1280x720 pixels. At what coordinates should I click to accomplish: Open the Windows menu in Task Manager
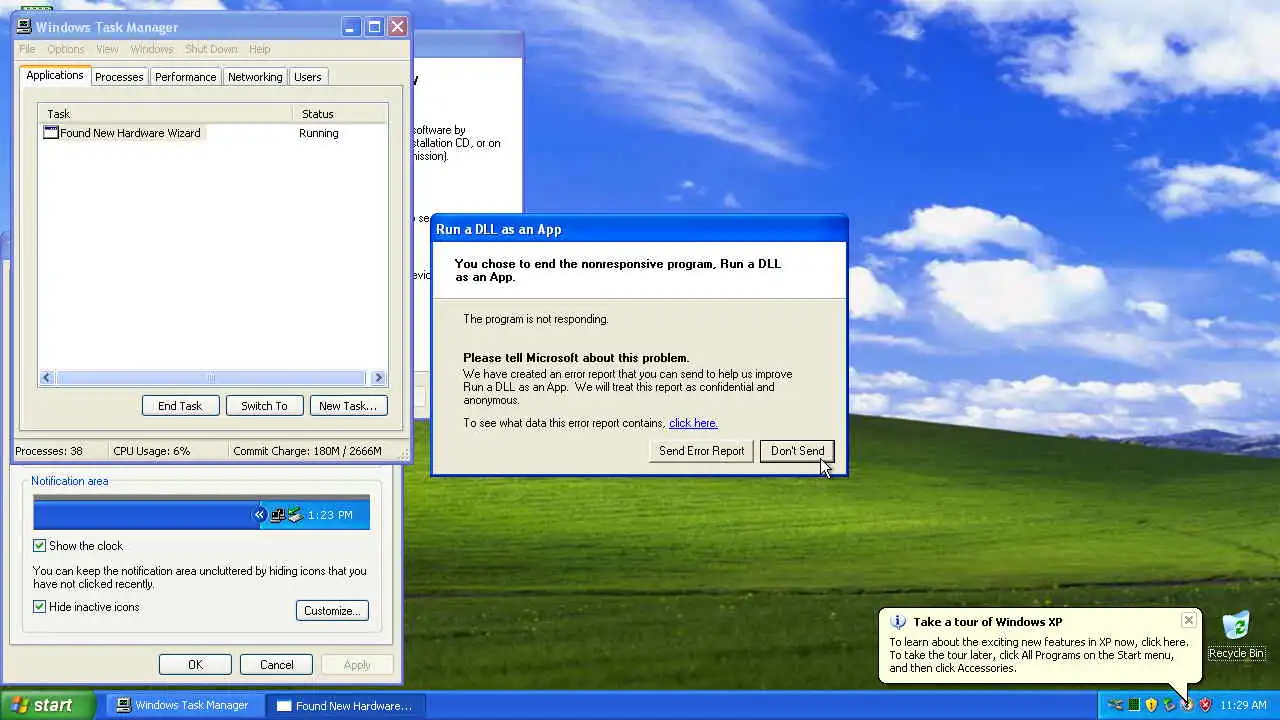pos(152,49)
